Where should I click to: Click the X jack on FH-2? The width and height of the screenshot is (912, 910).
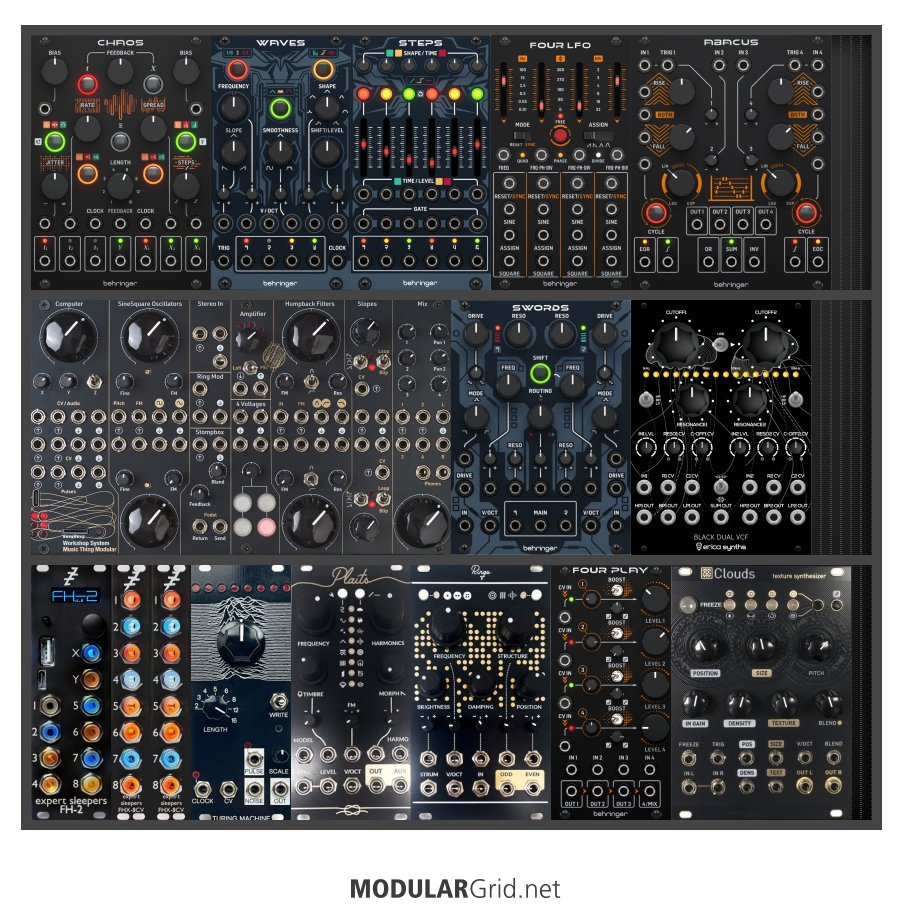(x=92, y=652)
